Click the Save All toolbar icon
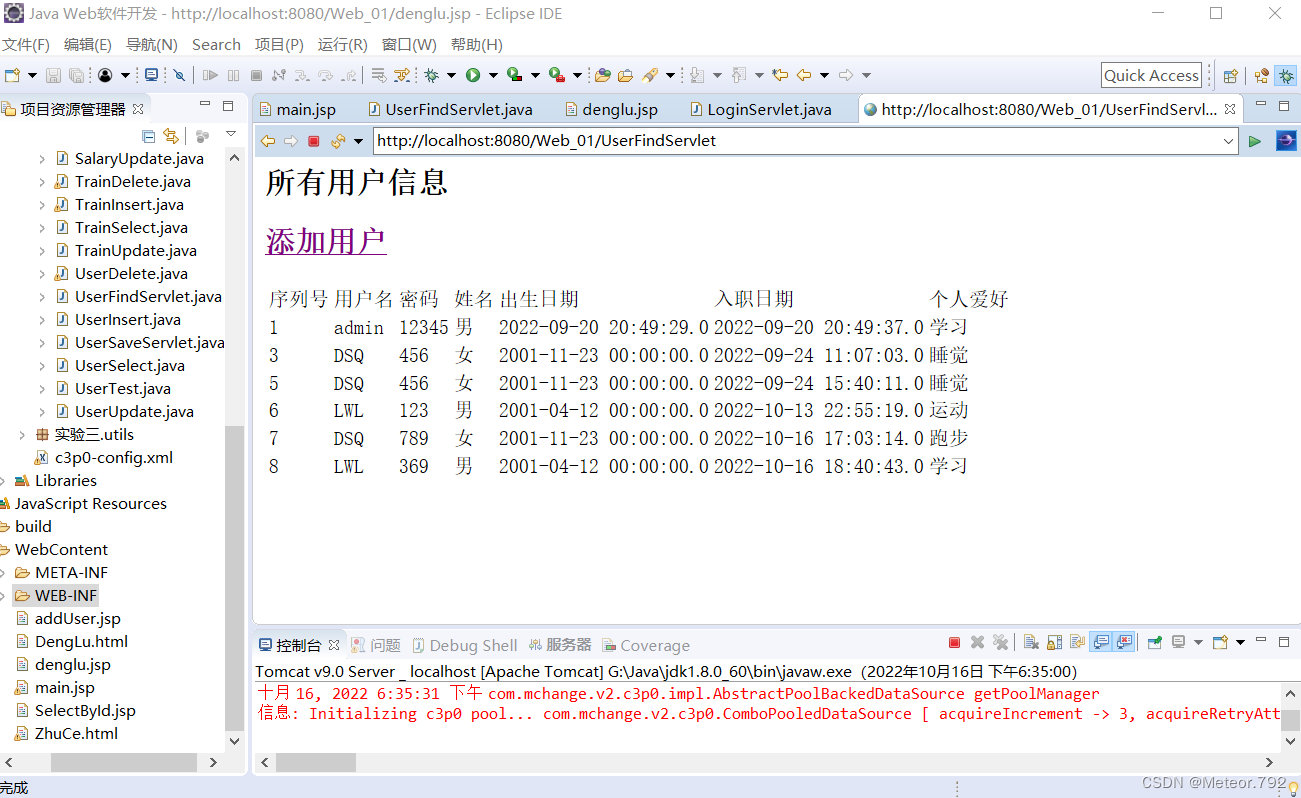The width and height of the screenshot is (1301, 798). (x=77, y=75)
